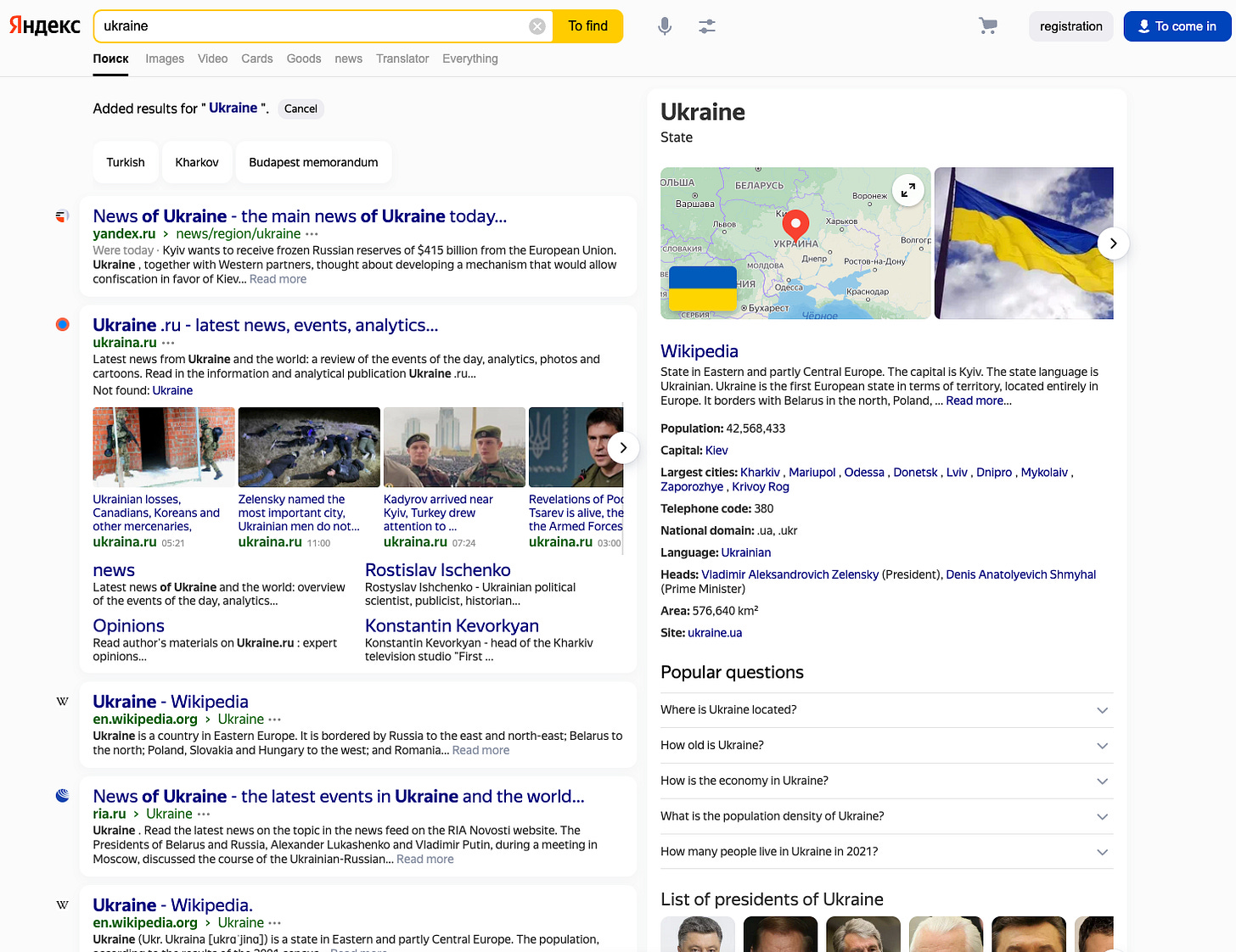Expand 'How many people live in Ukraine in 2021?'
Image resolution: width=1236 pixels, height=952 pixels.
point(886,852)
